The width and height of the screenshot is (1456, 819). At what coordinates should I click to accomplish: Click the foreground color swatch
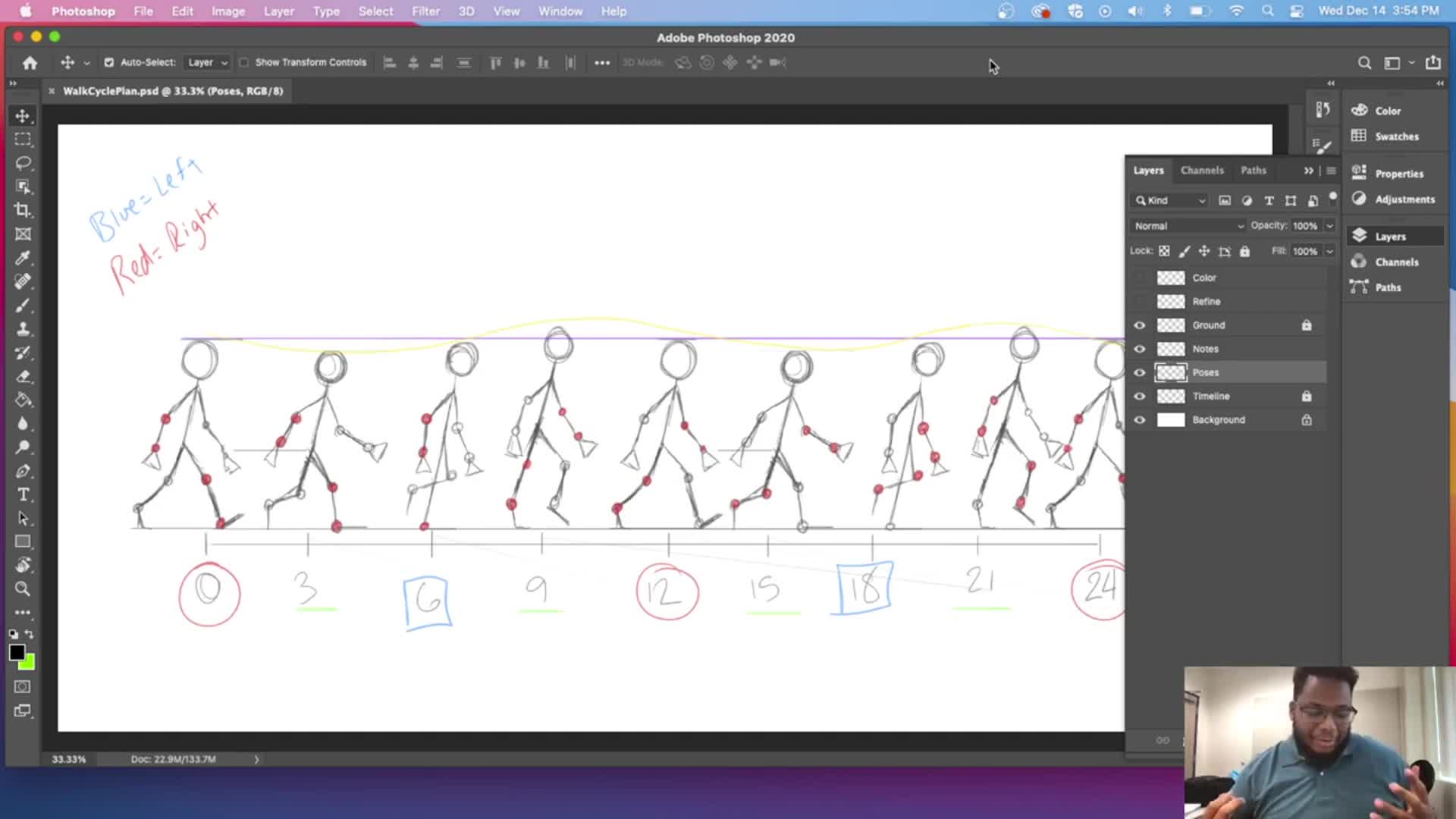click(17, 653)
